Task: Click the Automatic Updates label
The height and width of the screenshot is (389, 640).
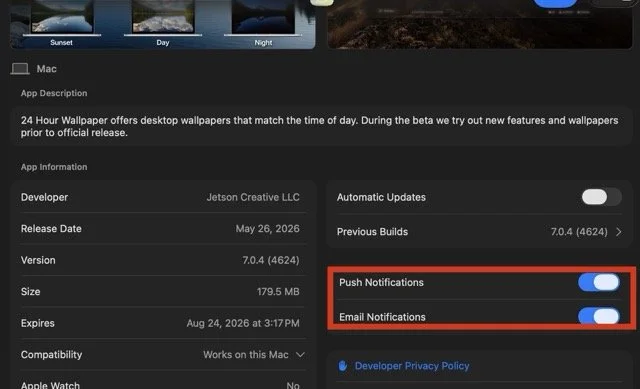Action: point(381,197)
